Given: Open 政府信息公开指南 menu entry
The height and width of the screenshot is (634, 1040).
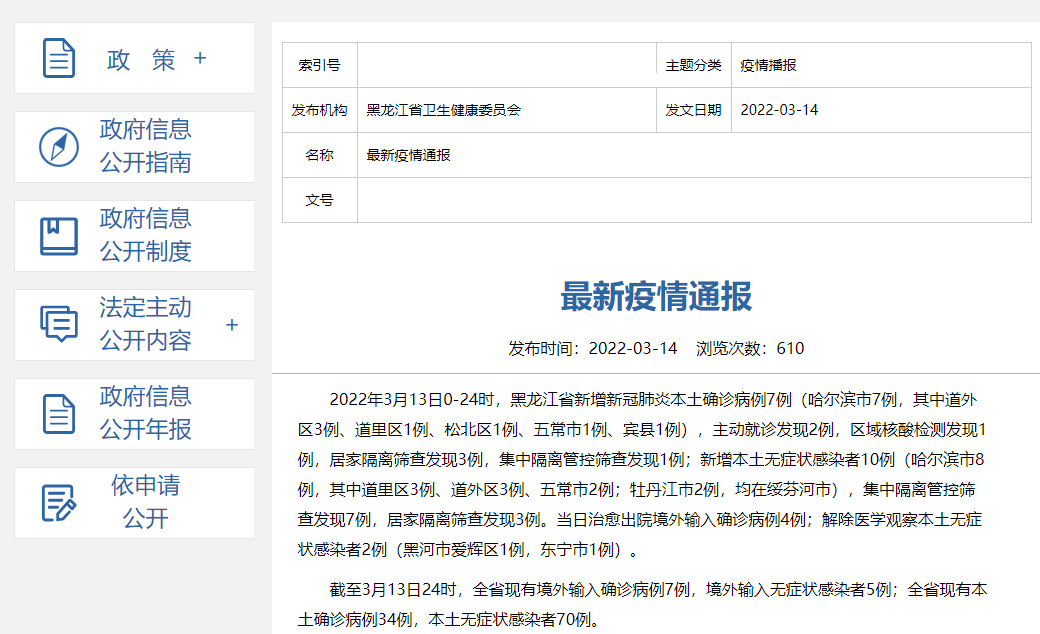Looking at the screenshot, I should click(x=145, y=146).
